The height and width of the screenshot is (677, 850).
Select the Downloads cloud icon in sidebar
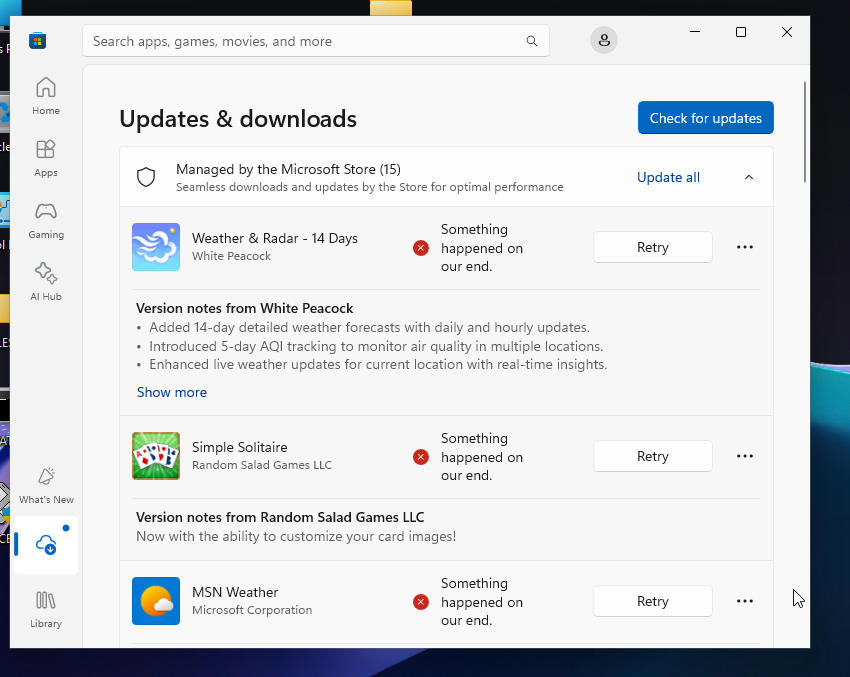coord(46,544)
